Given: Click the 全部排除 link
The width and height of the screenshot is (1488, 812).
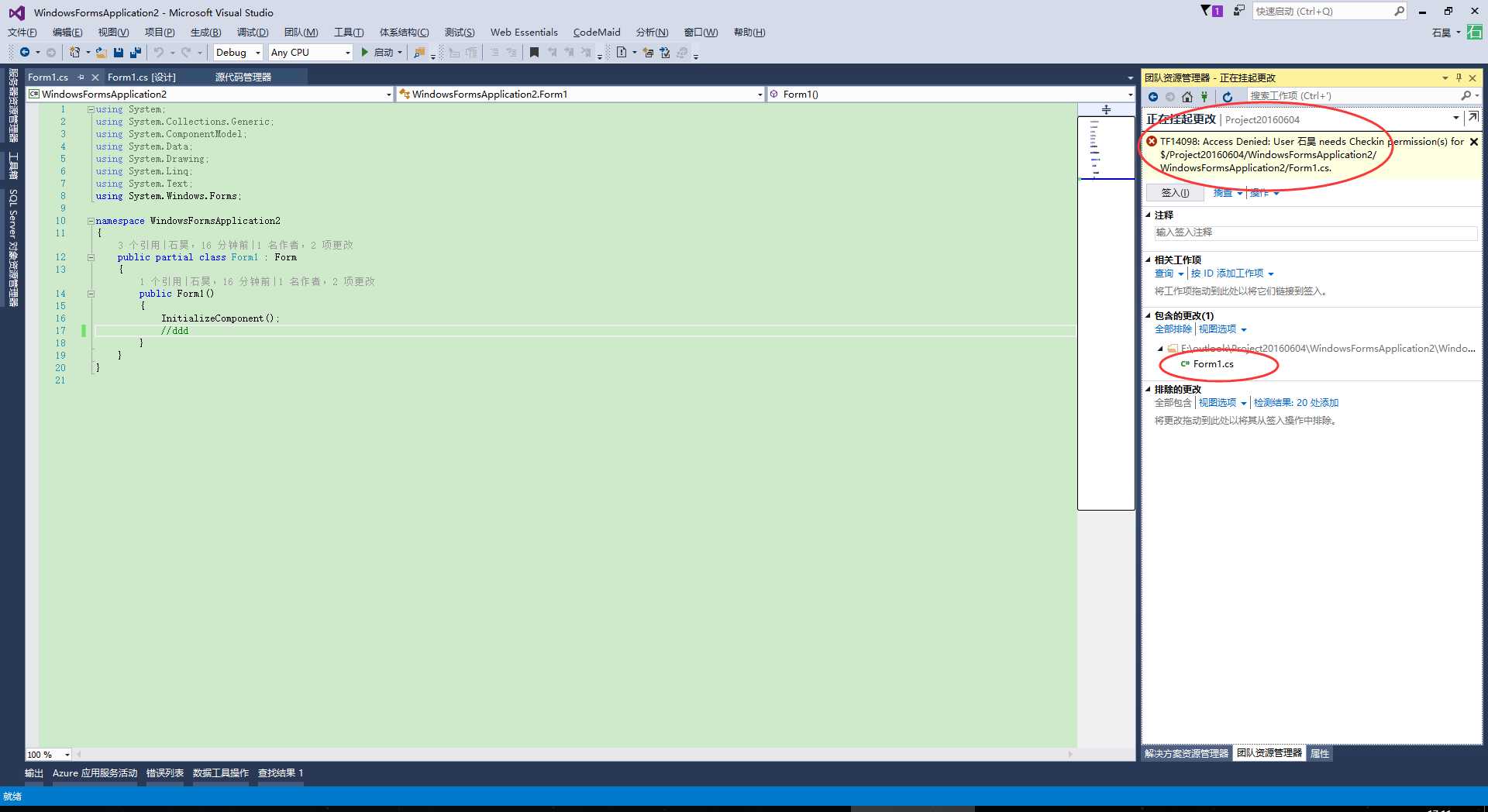Looking at the screenshot, I should [x=1173, y=329].
